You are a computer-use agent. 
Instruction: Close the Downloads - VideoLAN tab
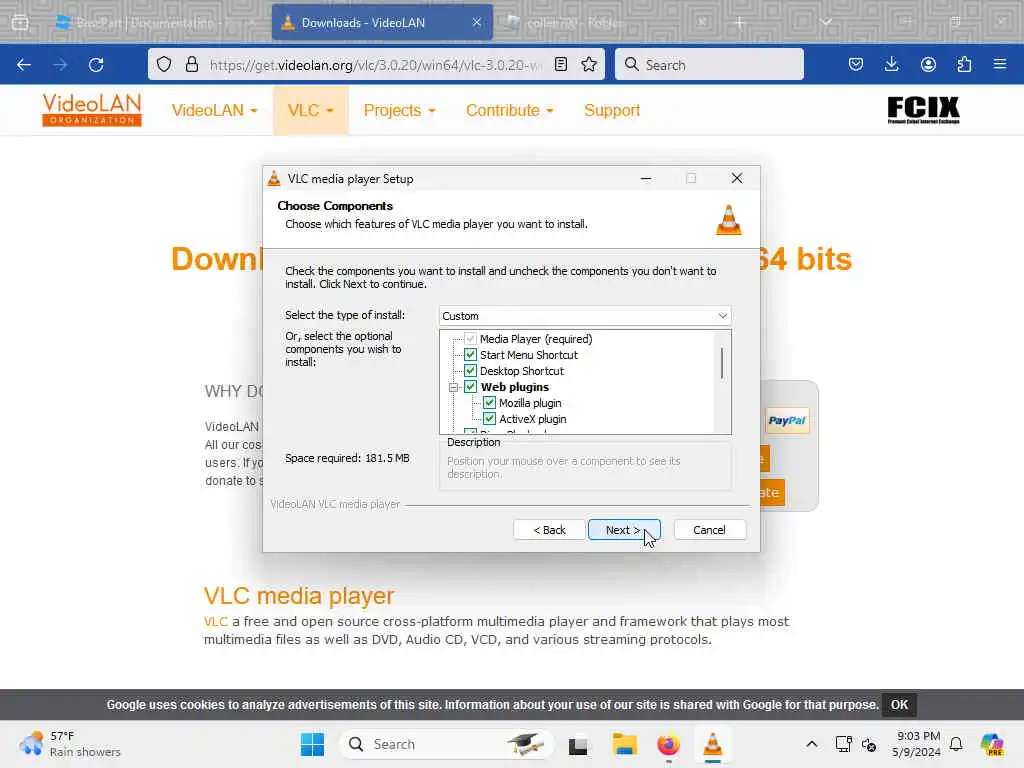pyautogui.click(x=477, y=22)
